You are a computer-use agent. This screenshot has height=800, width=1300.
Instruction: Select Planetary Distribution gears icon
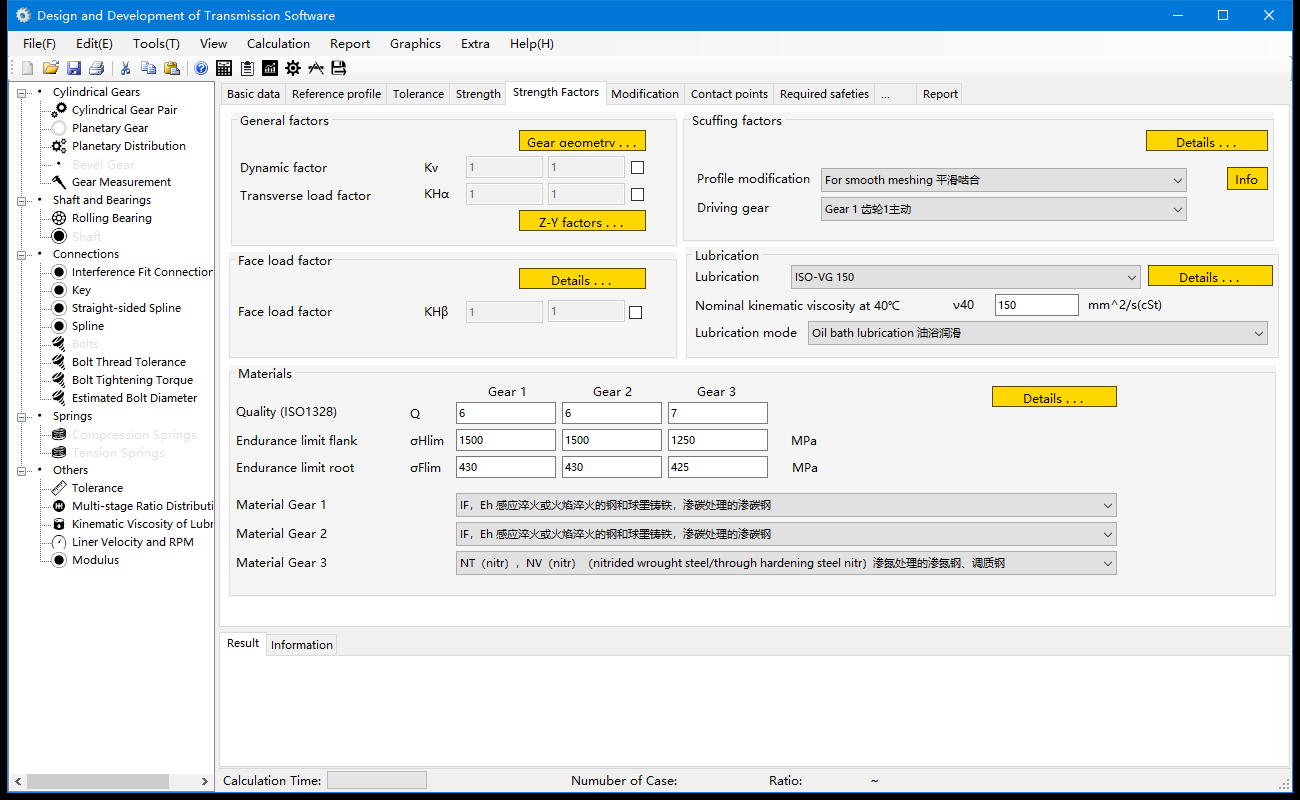pyautogui.click(x=59, y=146)
